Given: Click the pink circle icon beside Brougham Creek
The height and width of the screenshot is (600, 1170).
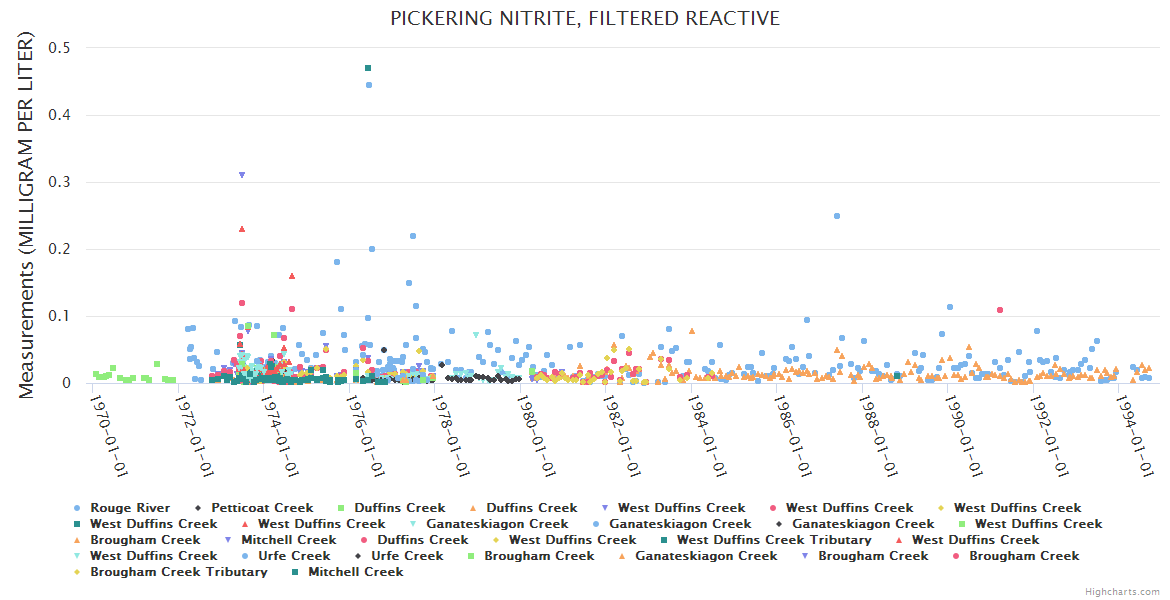Looking at the screenshot, I should click(x=957, y=556).
